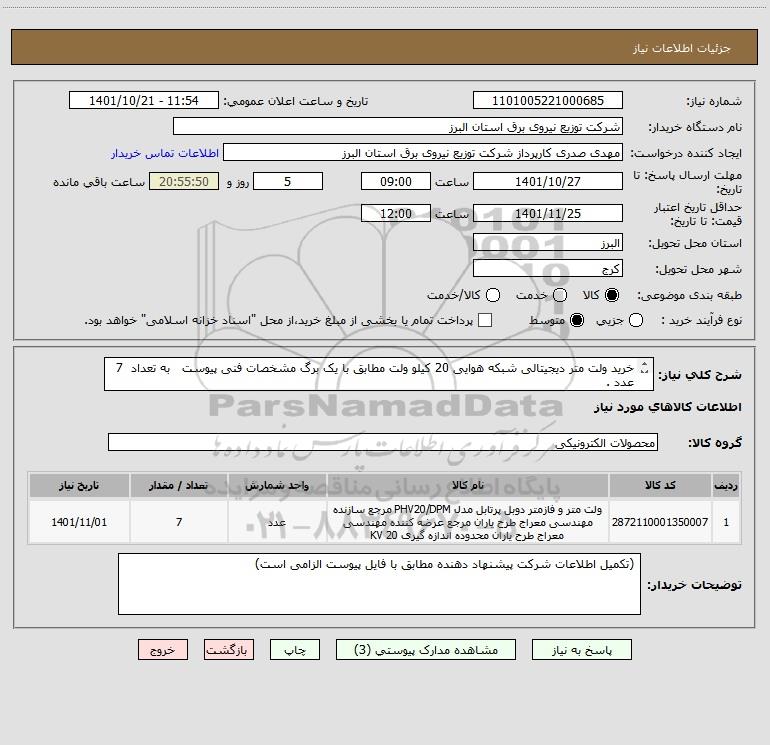Click product code 2872110001350007 cell
This screenshot has width=770, height=745.
pos(660,522)
